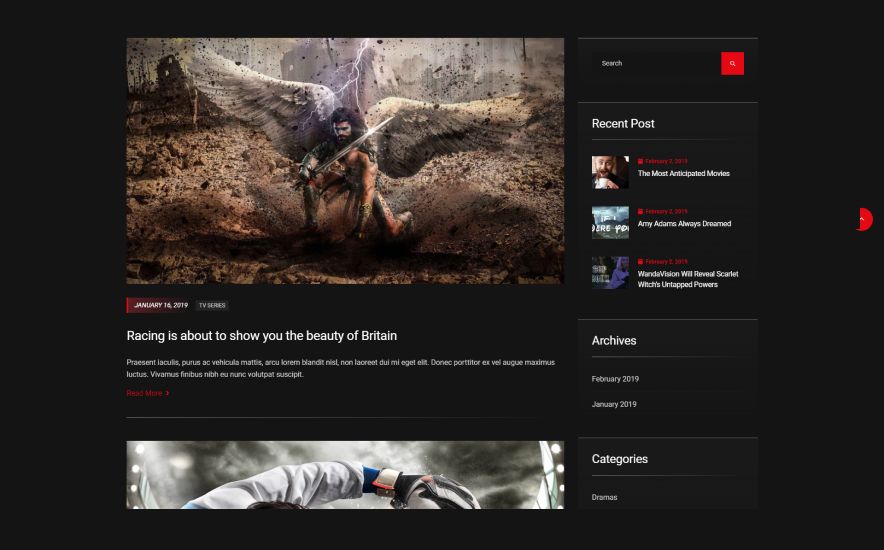Click the arrow next to Read More
Viewport: 884px width, 550px height.
coord(167,393)
